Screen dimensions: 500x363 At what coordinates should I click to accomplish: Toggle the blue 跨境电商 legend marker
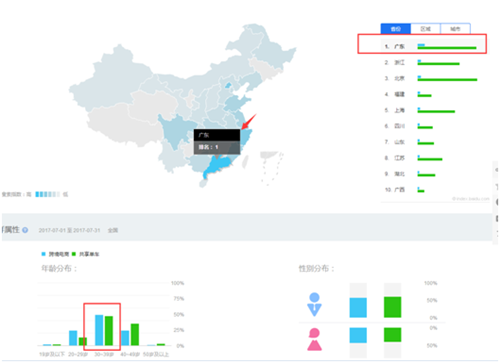click(43, 254)
